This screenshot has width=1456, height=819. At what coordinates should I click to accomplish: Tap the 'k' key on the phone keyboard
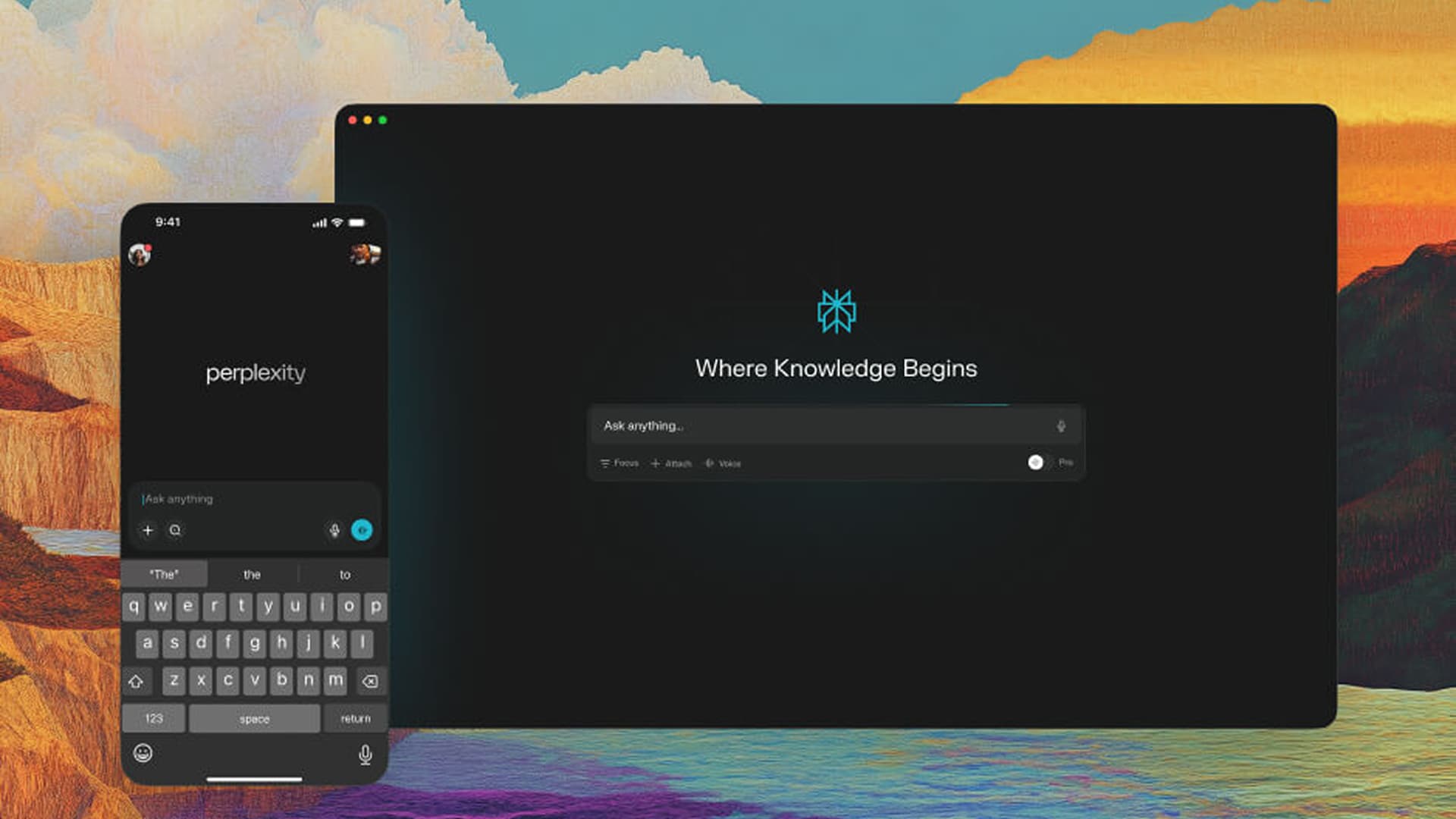point(335,644)
